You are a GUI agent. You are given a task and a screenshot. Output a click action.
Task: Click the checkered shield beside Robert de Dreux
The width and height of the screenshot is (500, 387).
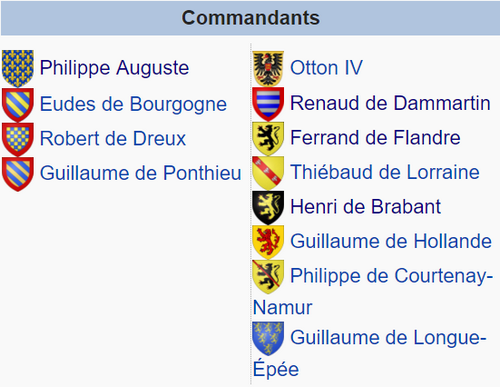(18, 139)
